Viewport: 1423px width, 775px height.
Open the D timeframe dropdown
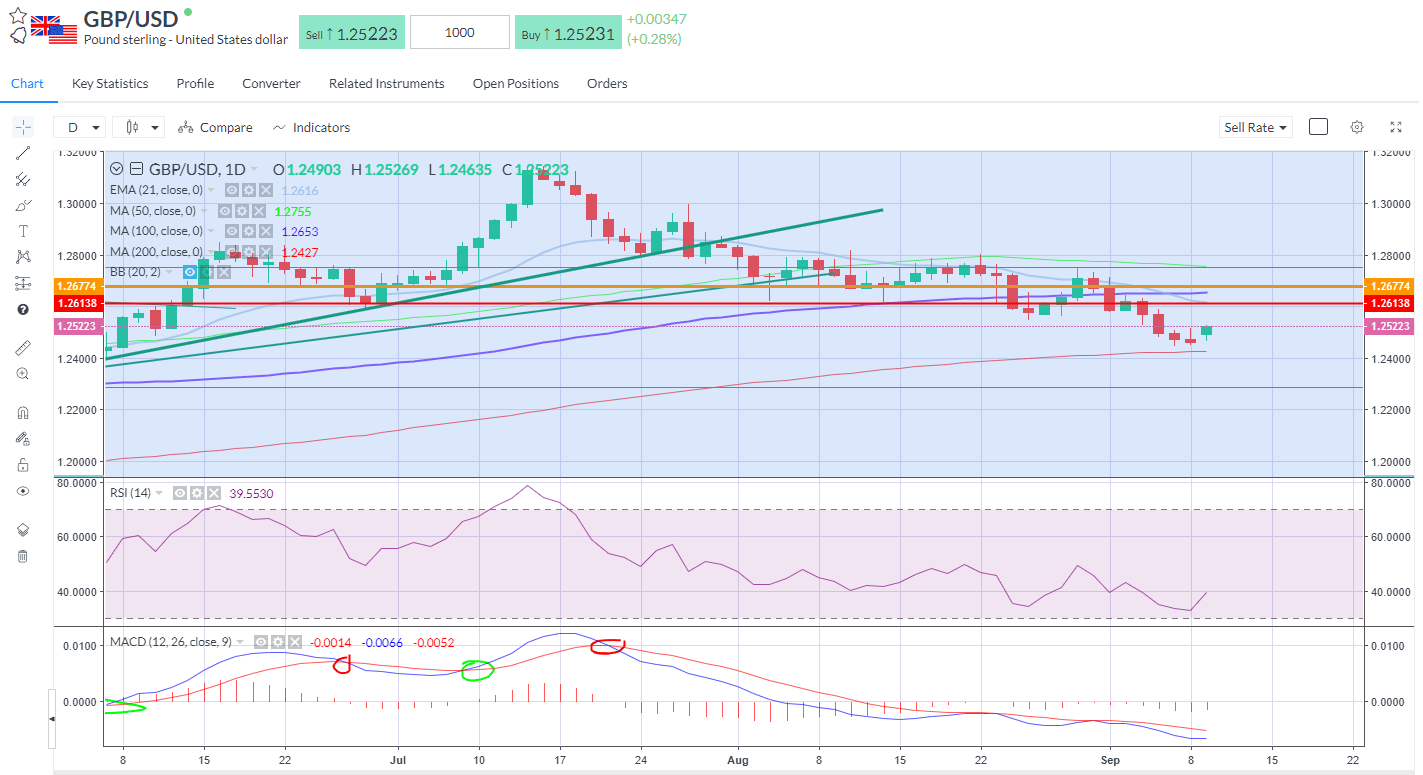coord(80,127)
